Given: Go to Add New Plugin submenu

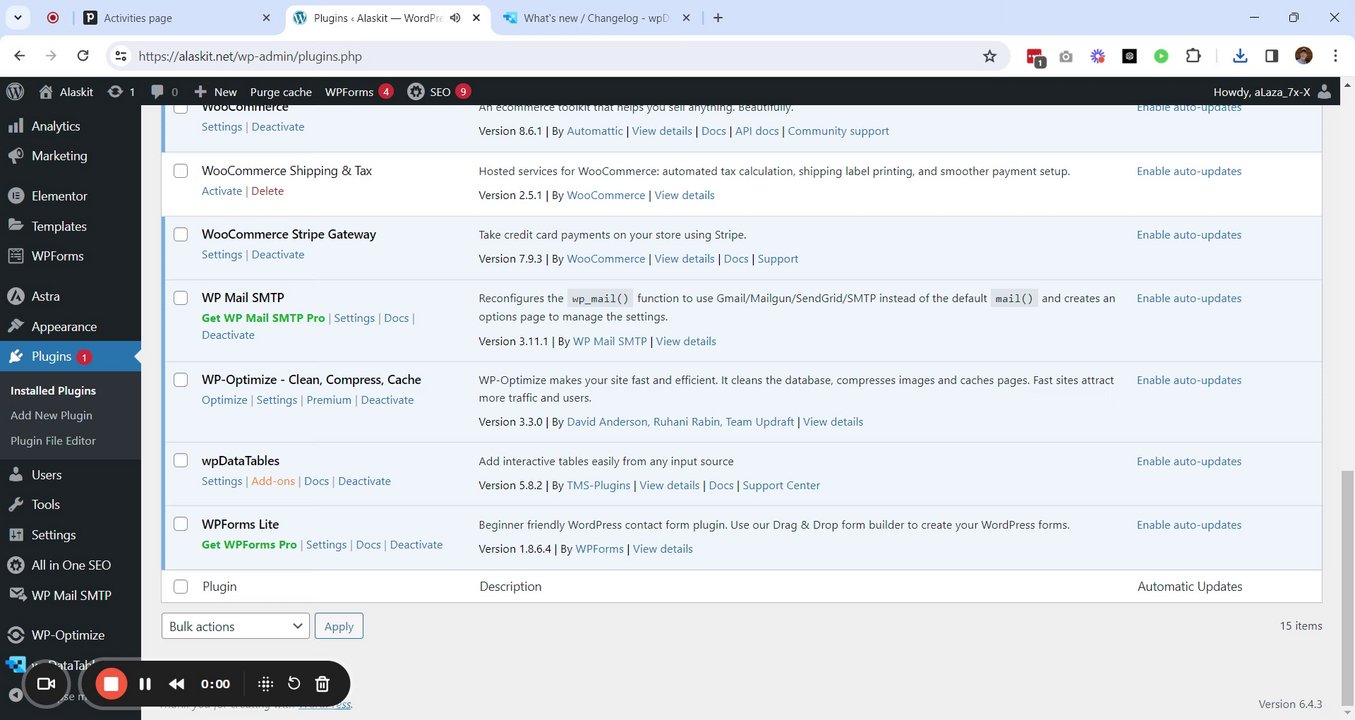Looking at the screenshot, I should [x=51, y=416].
